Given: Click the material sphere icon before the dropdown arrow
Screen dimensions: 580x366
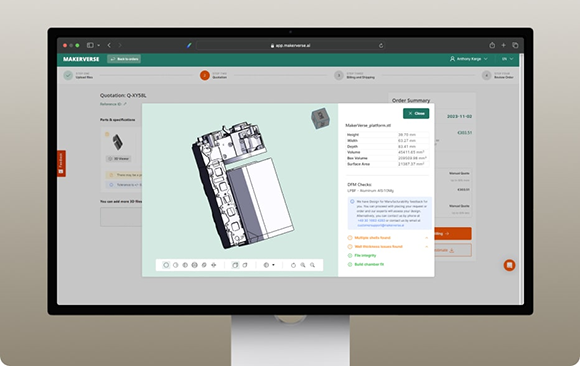Looking at the screenshot, I should tap(266, 265).
